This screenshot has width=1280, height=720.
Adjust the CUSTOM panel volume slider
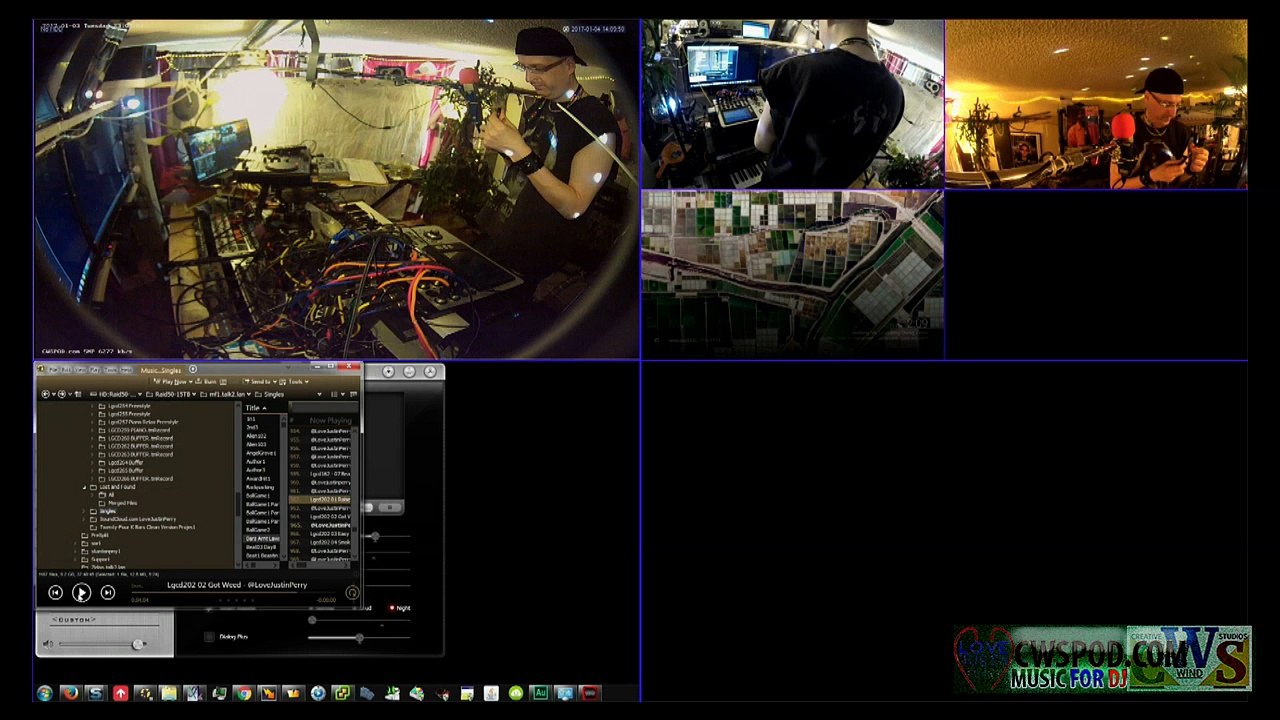pyautogui.click(x=138, y=644)
